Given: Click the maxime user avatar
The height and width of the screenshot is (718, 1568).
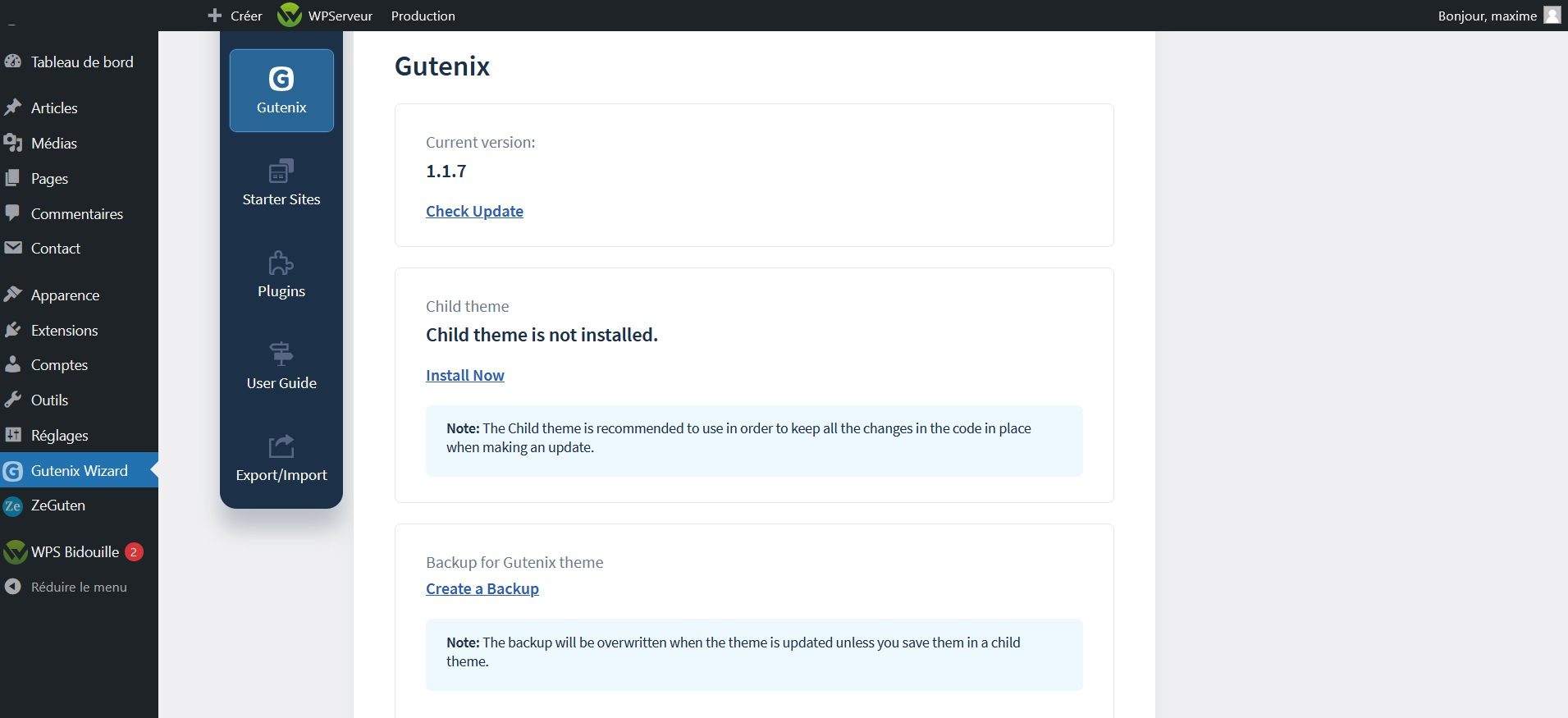Looking at the screenshot, I should click(1552, 15).
